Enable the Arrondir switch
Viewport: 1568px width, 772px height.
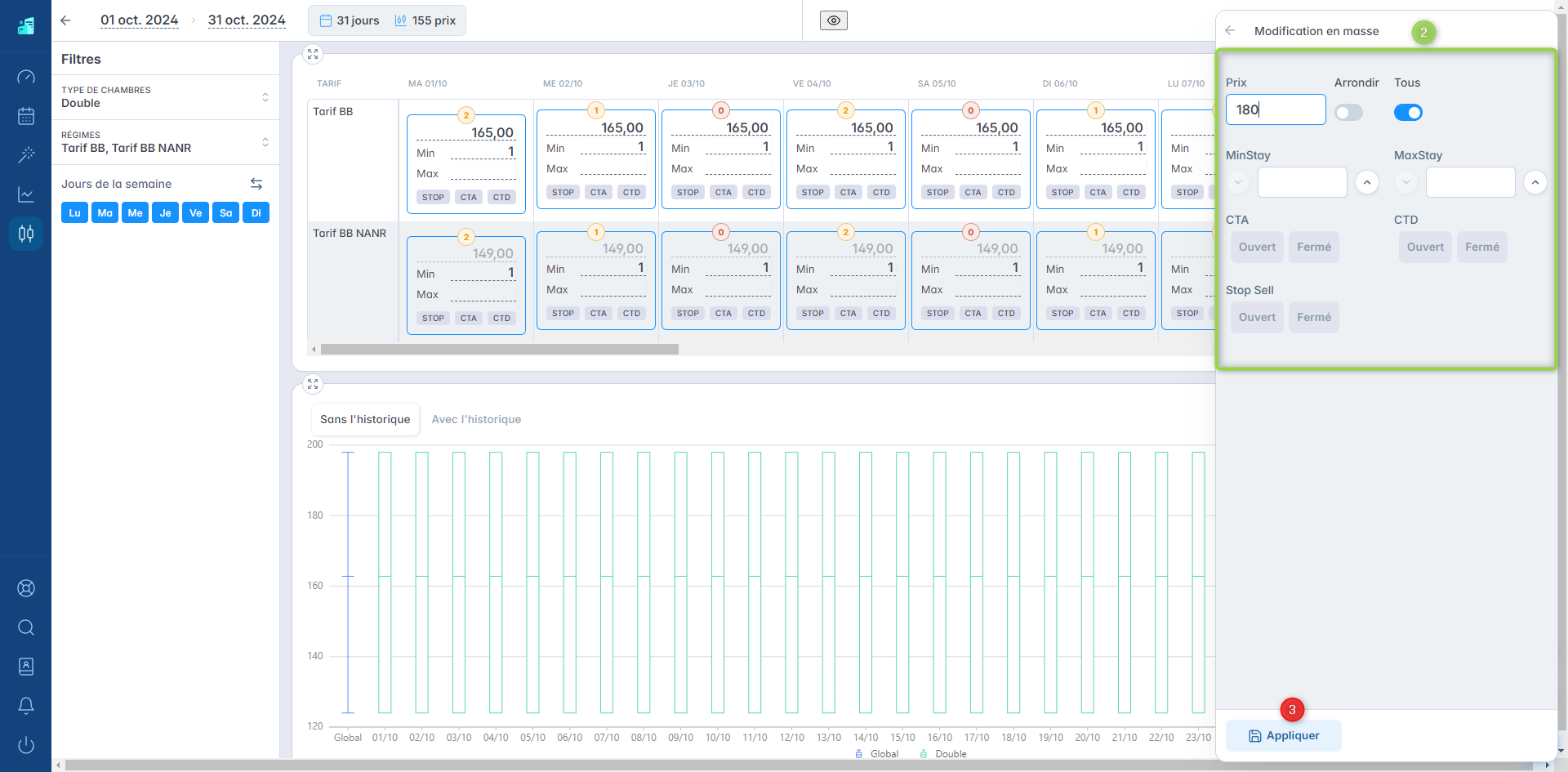(x=1349, y=112)
